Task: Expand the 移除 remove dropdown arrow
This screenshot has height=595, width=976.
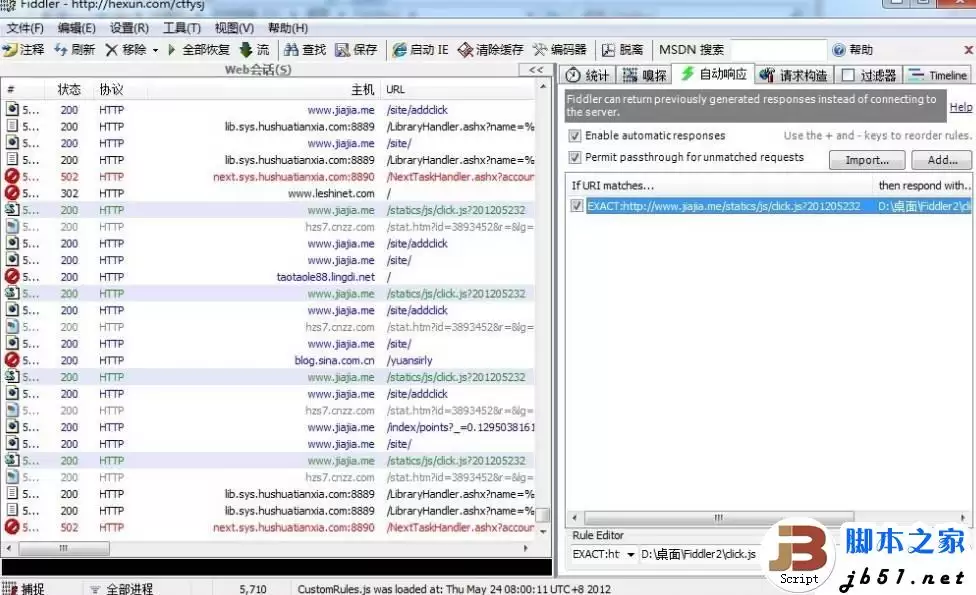Action: [x=155, y=50]
